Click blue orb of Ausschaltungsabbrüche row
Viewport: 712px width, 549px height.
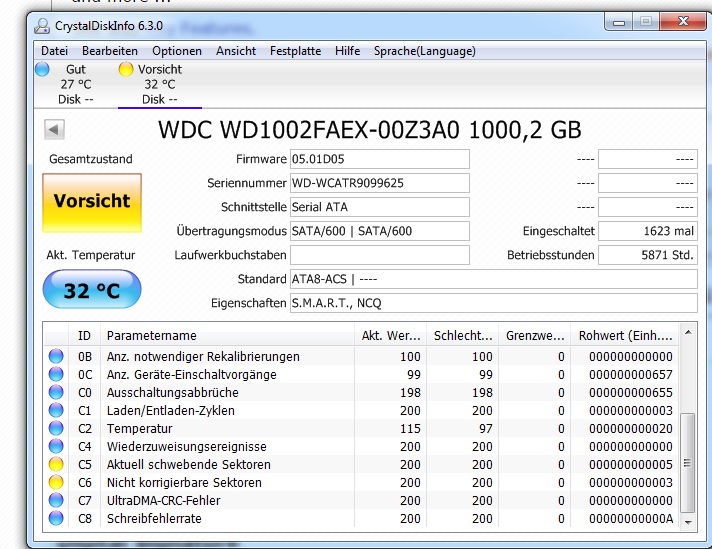tap(56, 392)
